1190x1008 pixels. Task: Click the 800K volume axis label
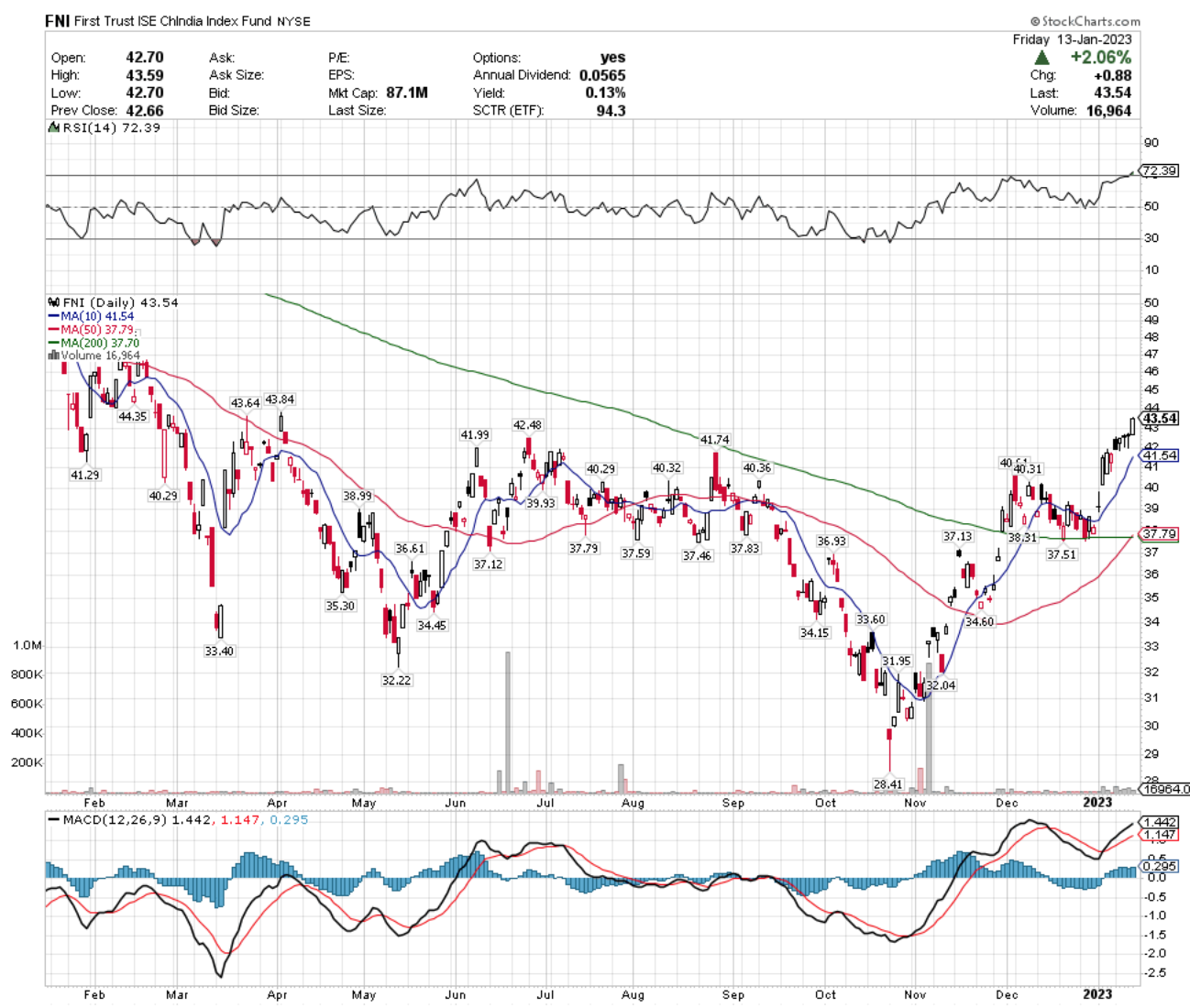tap(27, 674)
